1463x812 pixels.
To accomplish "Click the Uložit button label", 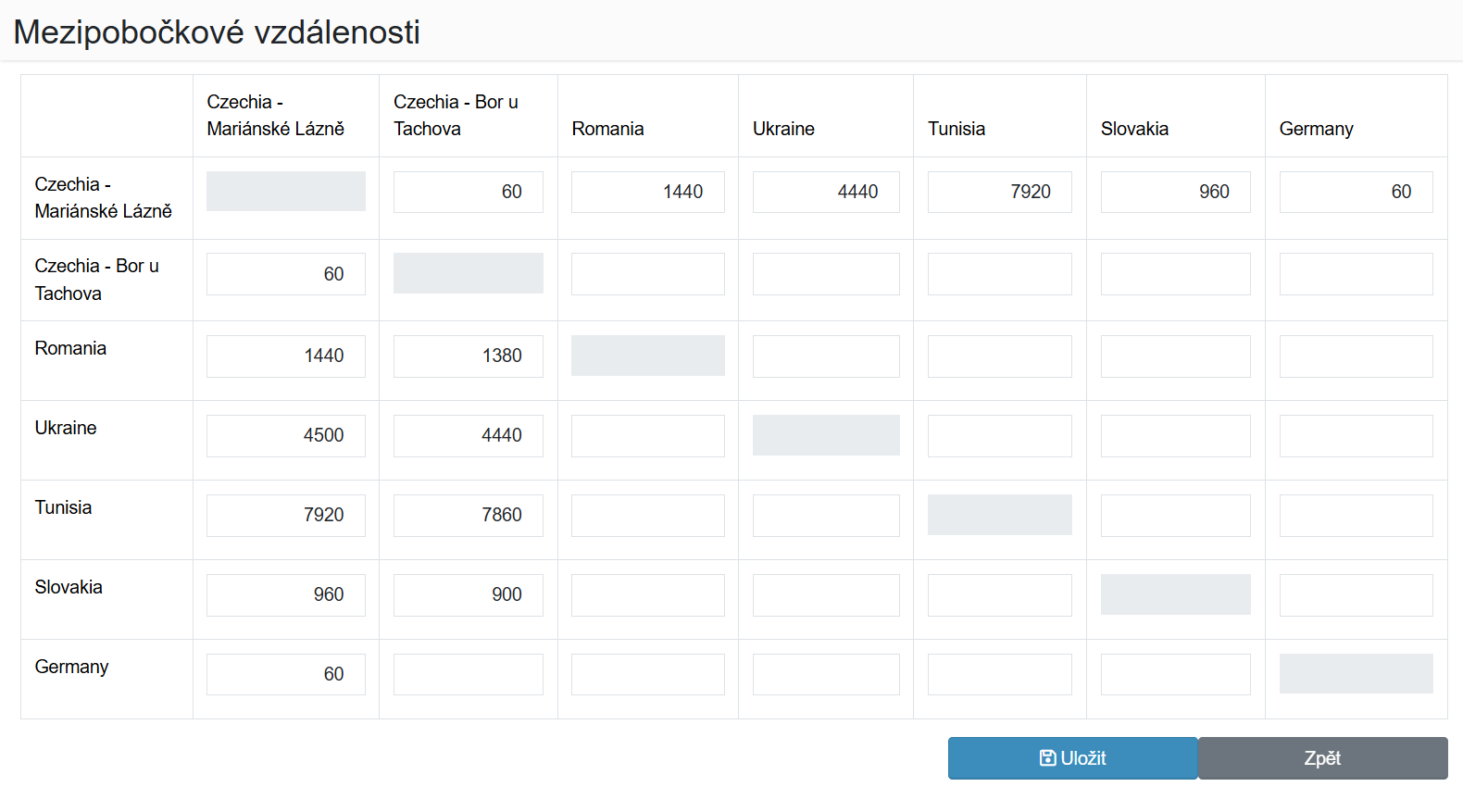I will click(x=1083, y=758).
